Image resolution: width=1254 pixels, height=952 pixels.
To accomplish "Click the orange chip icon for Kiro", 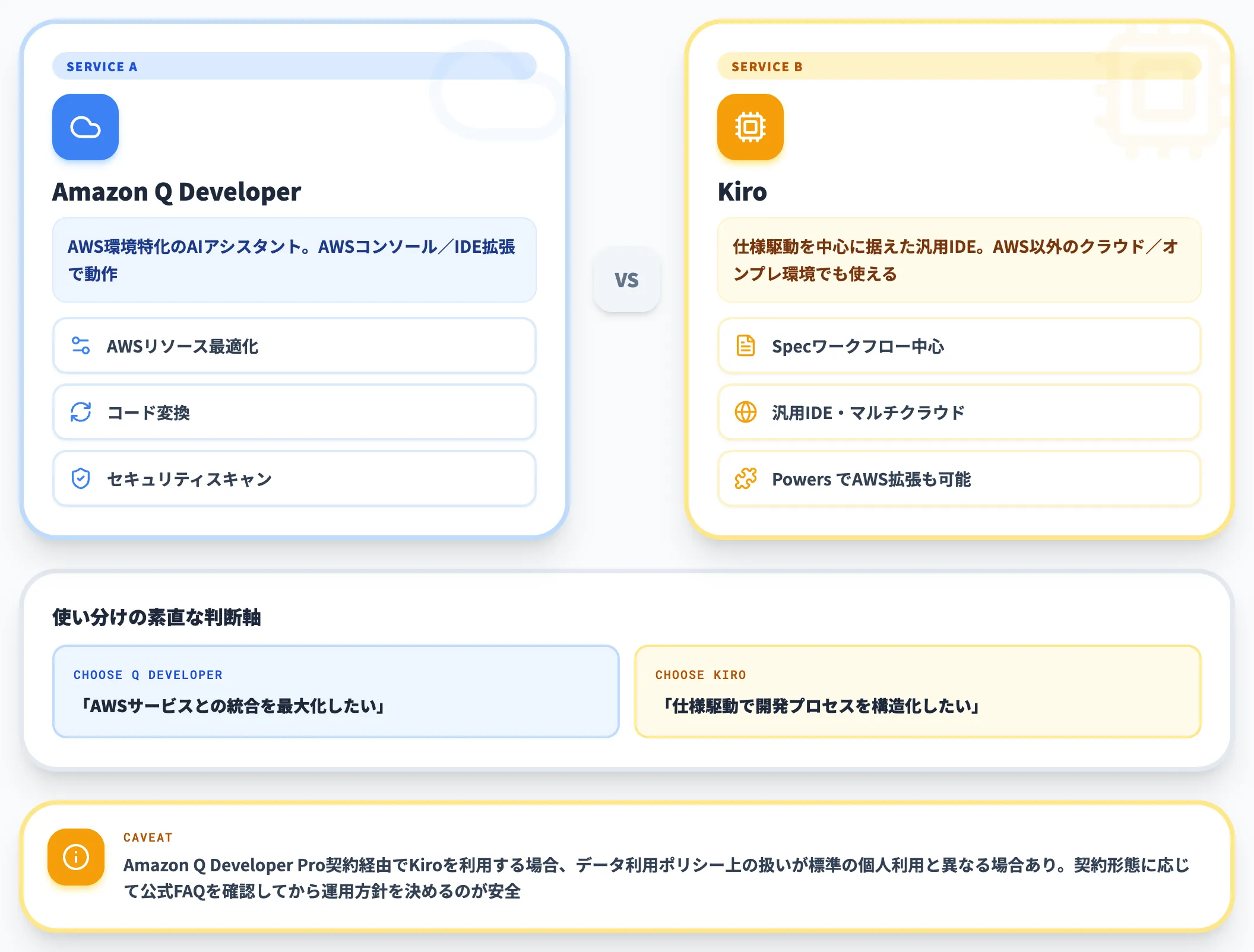I will pos(750,127).
